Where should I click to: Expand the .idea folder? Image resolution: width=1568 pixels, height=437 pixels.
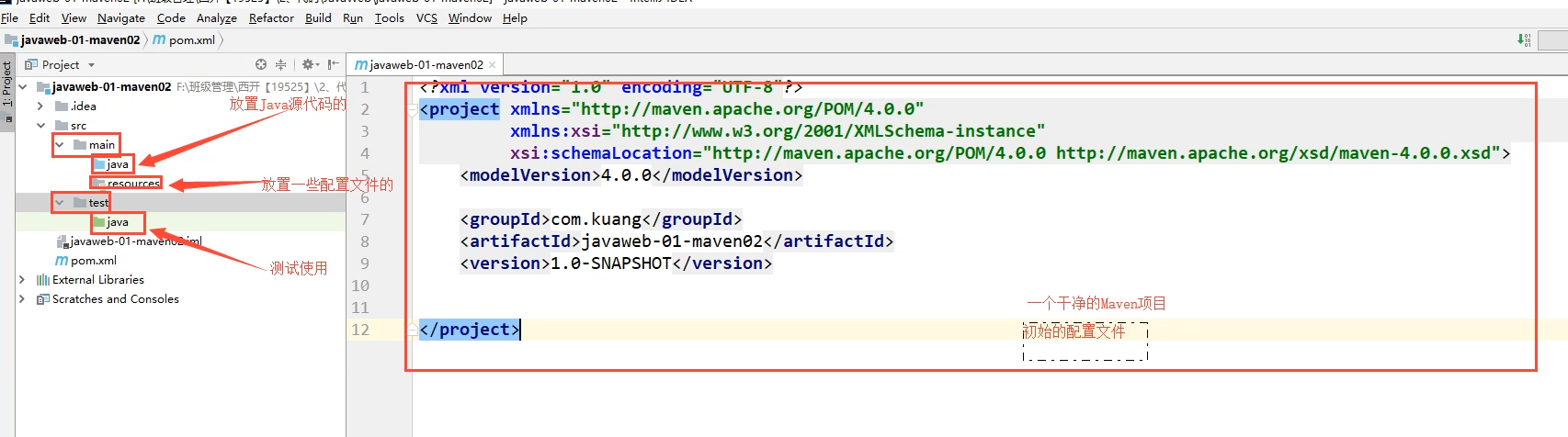point(40,106)
